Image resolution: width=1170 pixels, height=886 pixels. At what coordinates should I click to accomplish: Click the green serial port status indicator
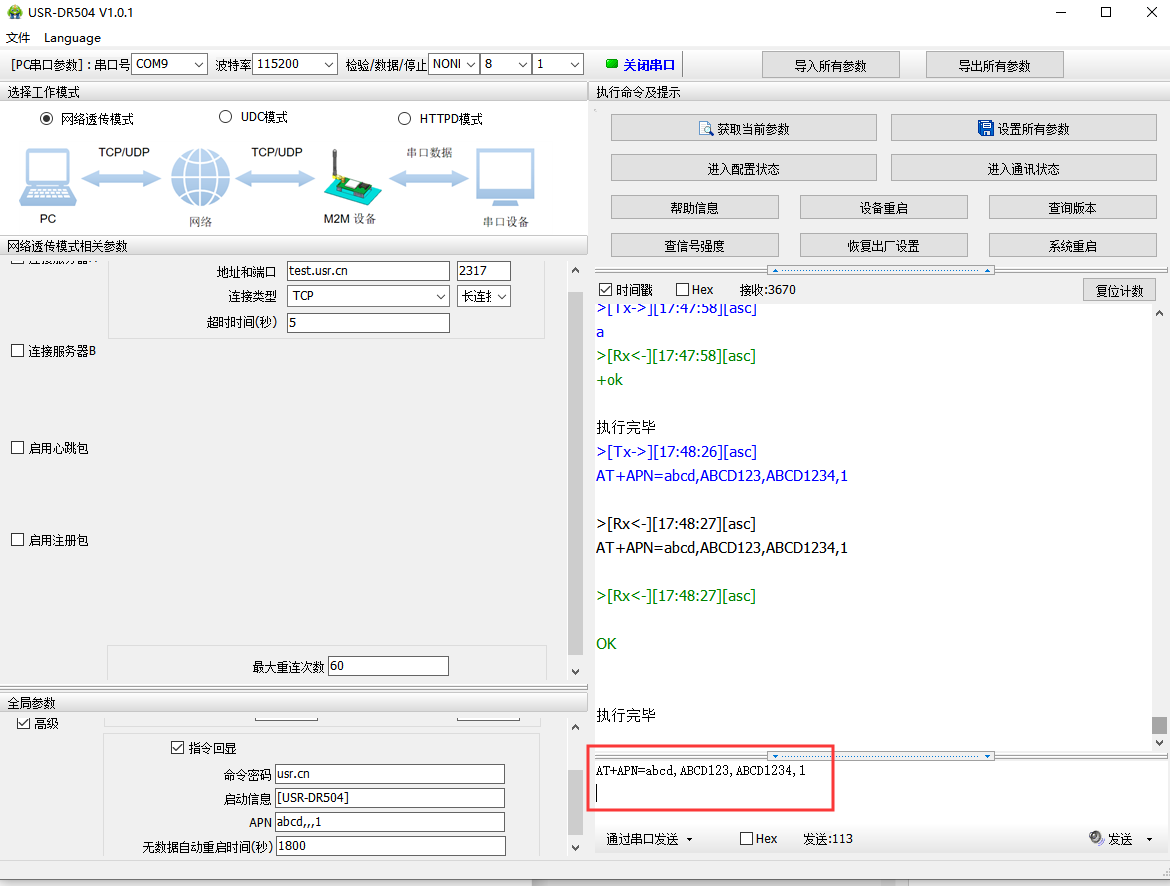612,64
